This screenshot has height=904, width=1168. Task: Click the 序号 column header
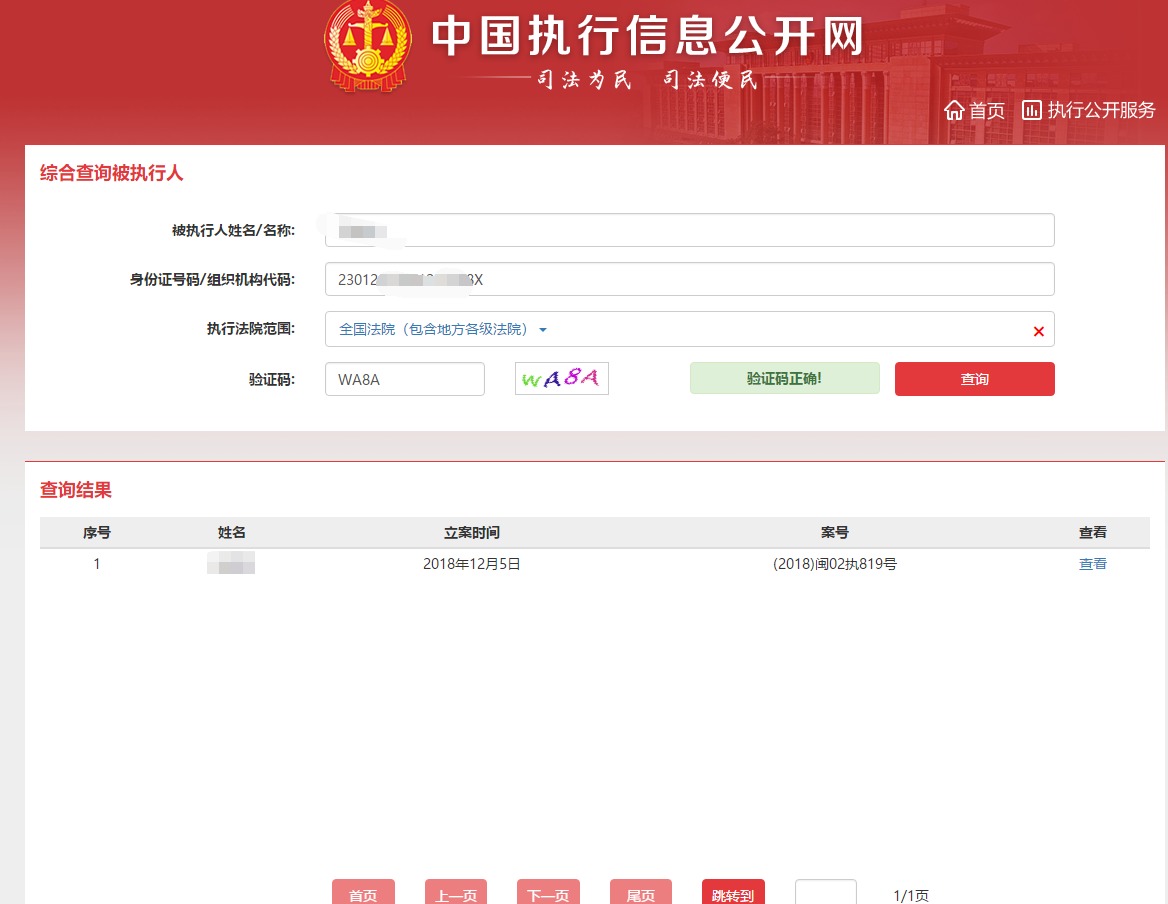click(x=97, y=532)
